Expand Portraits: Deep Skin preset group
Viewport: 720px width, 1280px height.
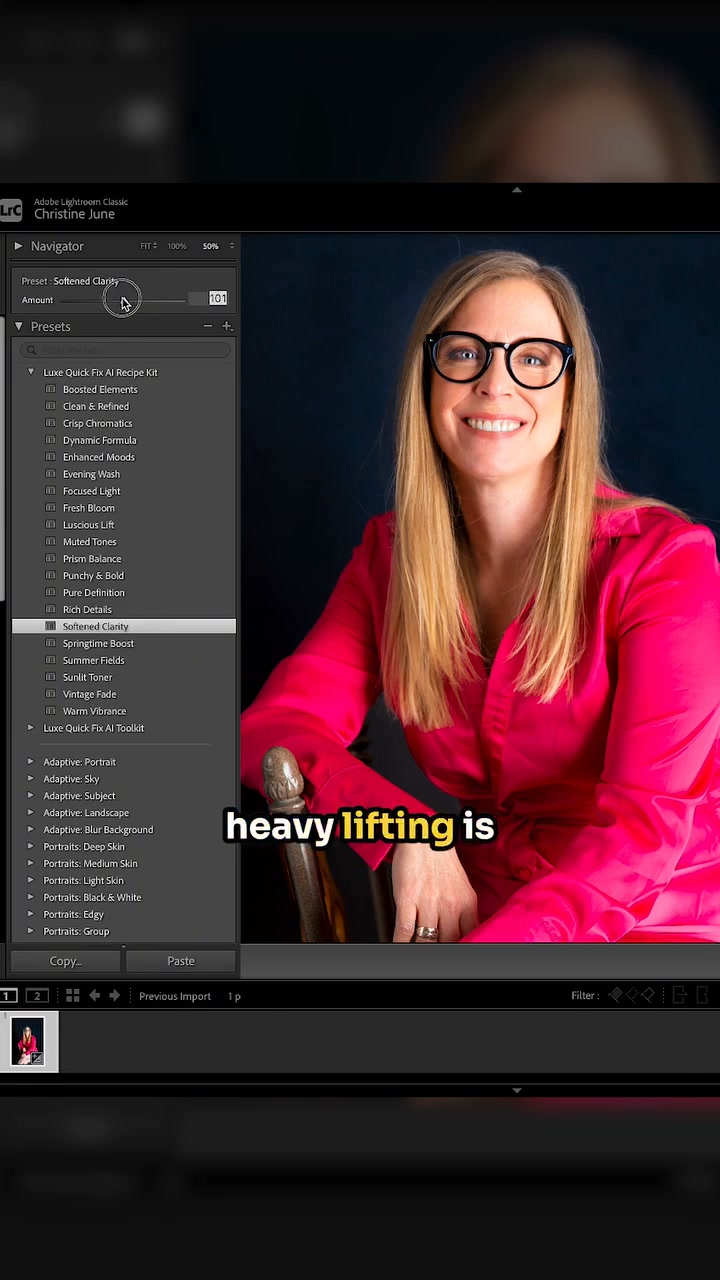[x=31, y=847]
